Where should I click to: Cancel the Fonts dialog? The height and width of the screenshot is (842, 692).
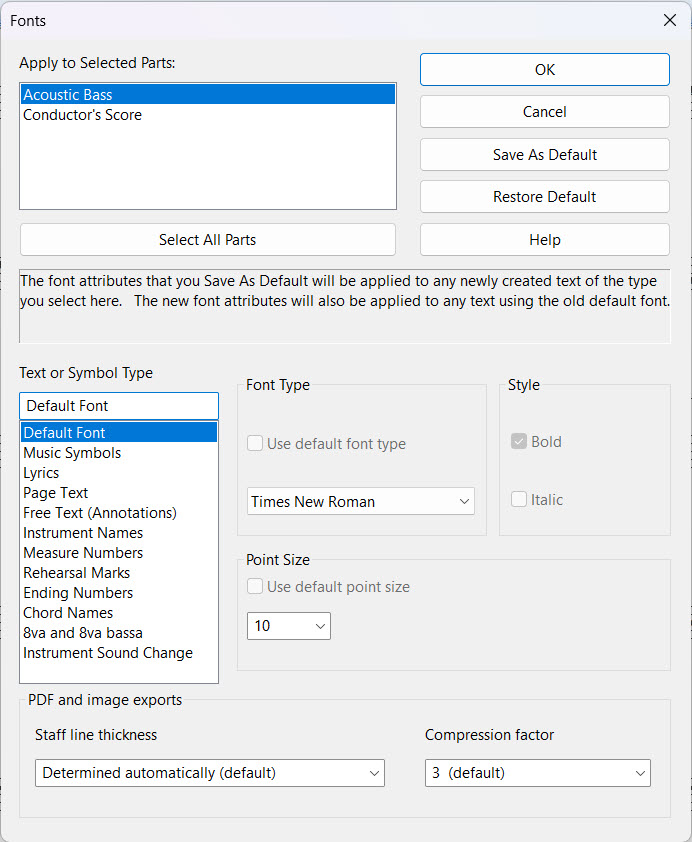[544, 112]
